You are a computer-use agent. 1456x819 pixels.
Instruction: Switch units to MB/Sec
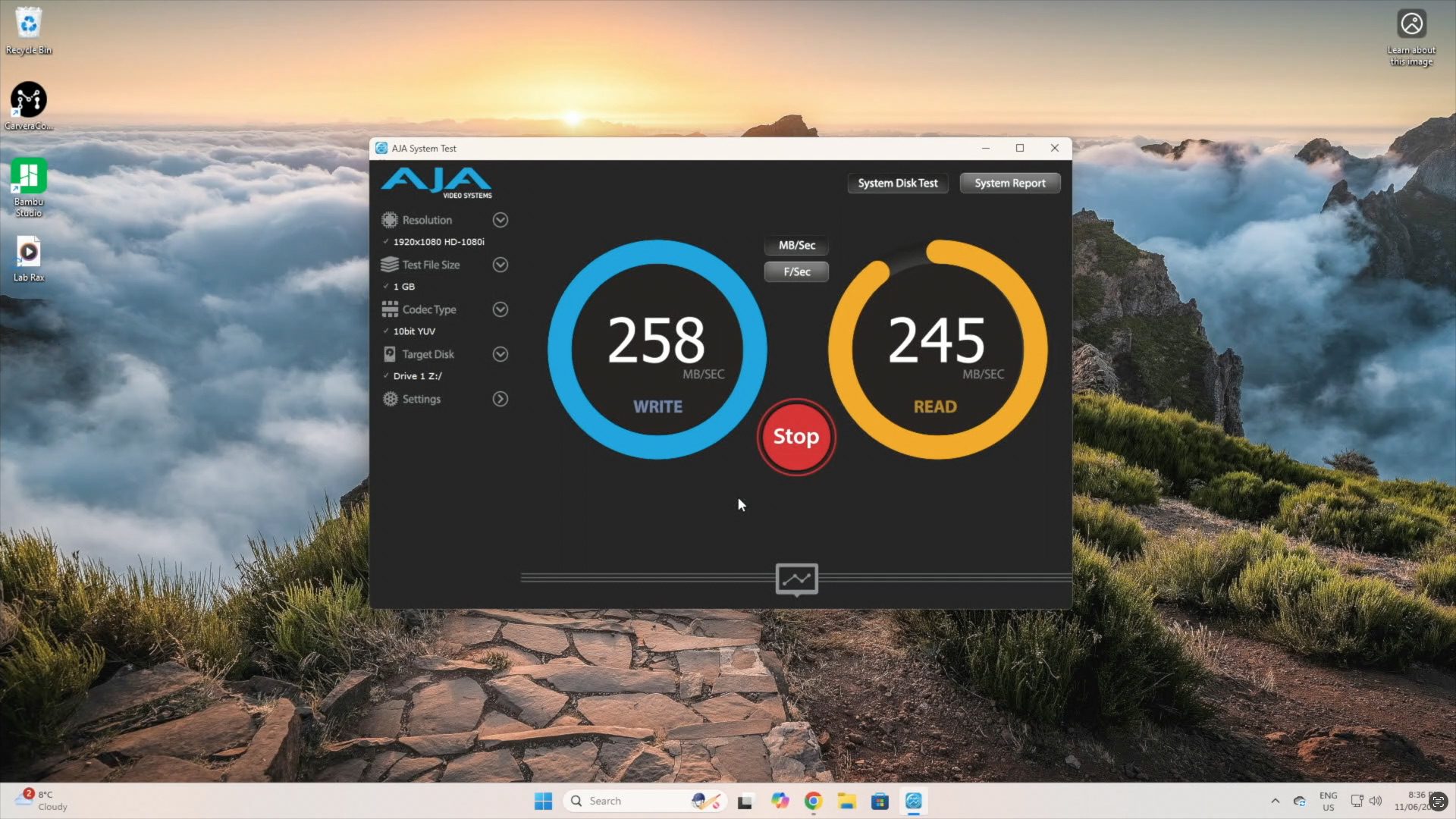(x=796, y=246)
